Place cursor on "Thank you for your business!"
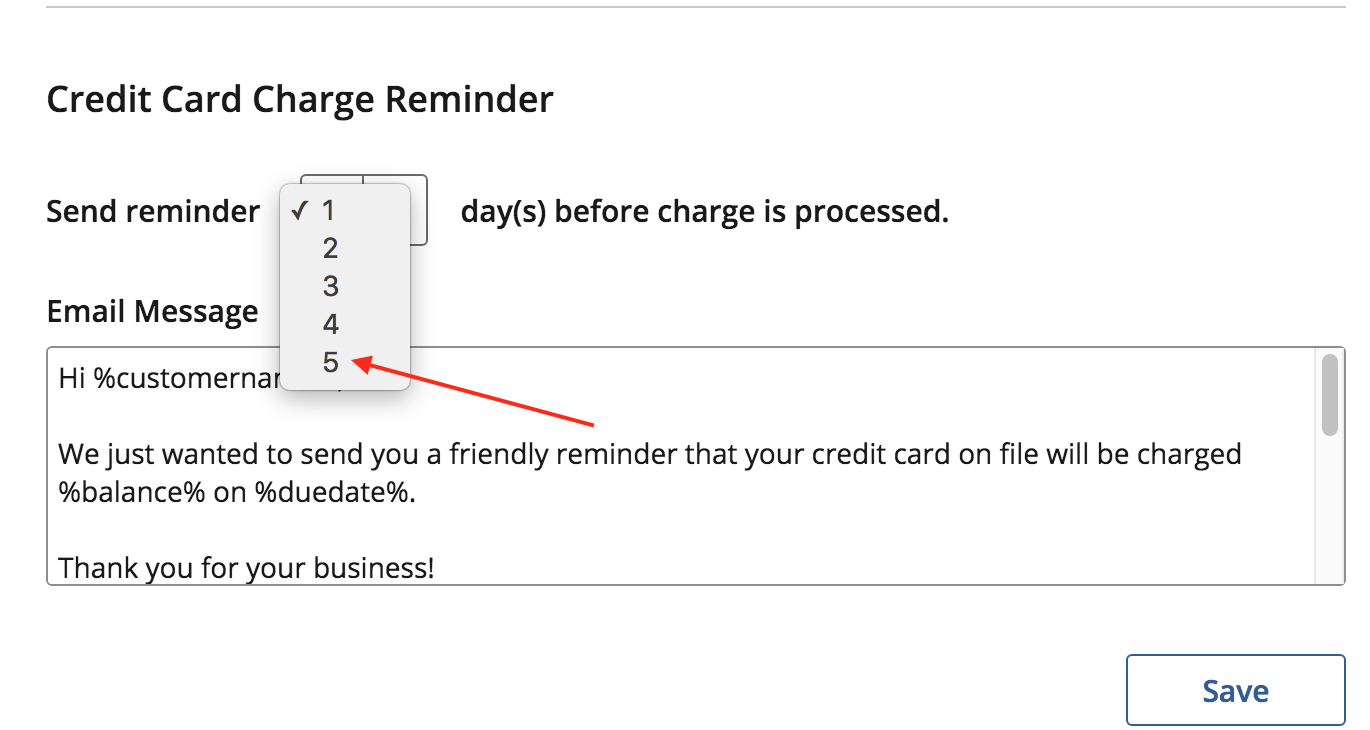This screenshot has height=730, width=1370. (x=246, y=568)
